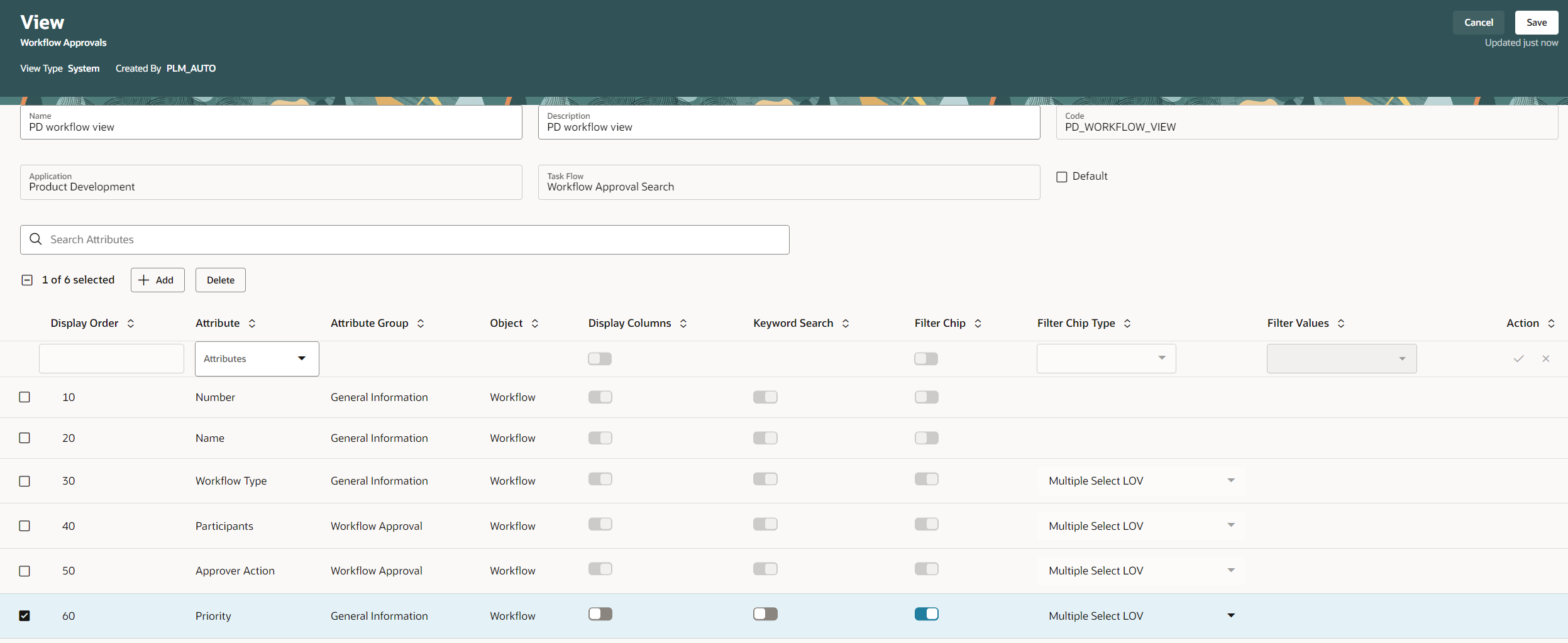
Task: Click Priority attribute cell
Action: (213, 616)
